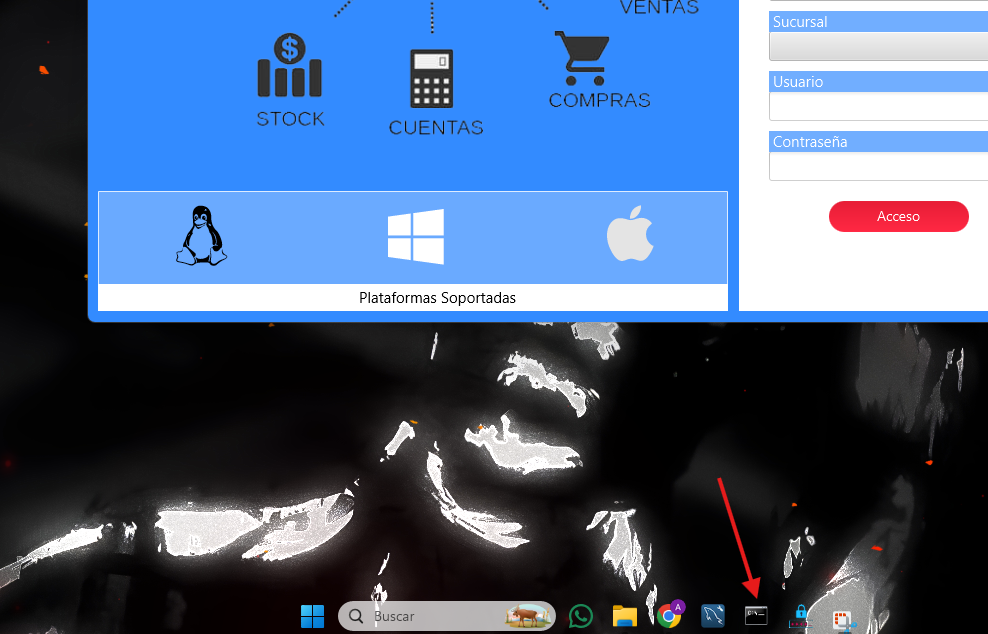Image resolution: width=988 pixels, height=634 pixels.
Task: Click the Usuario input field
Action: [x=878, y=106]
